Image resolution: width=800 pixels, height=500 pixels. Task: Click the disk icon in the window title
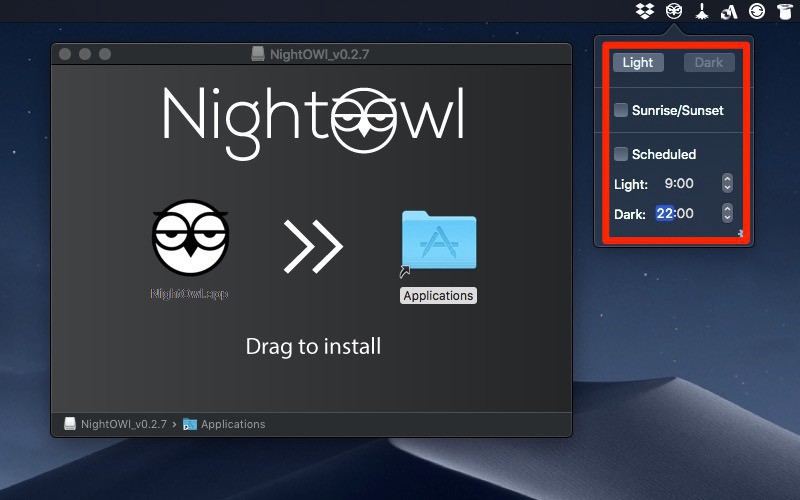pos(258,54)
